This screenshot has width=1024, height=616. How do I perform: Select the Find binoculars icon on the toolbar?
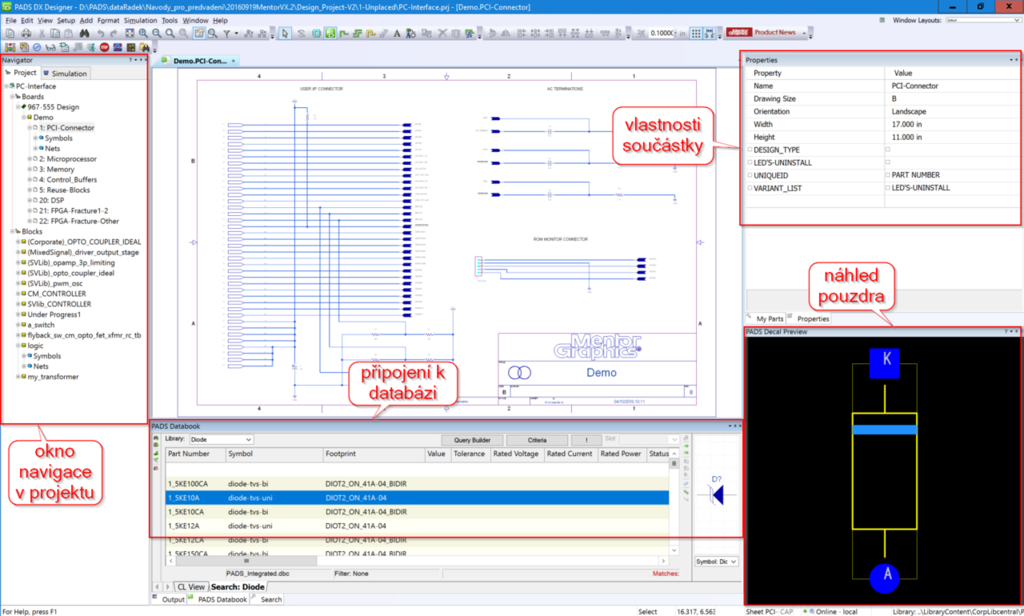coord(84,34)
